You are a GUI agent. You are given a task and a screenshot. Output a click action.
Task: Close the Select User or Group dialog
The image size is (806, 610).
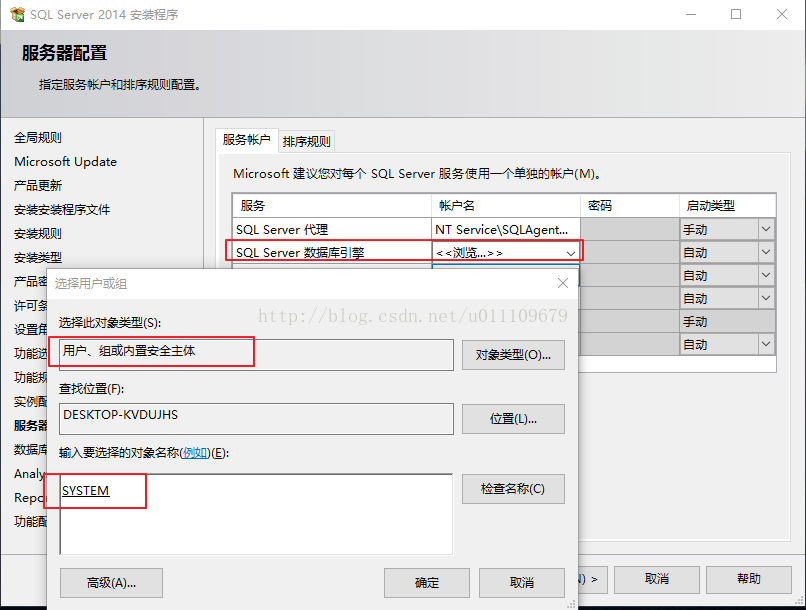tap(563, 283)
